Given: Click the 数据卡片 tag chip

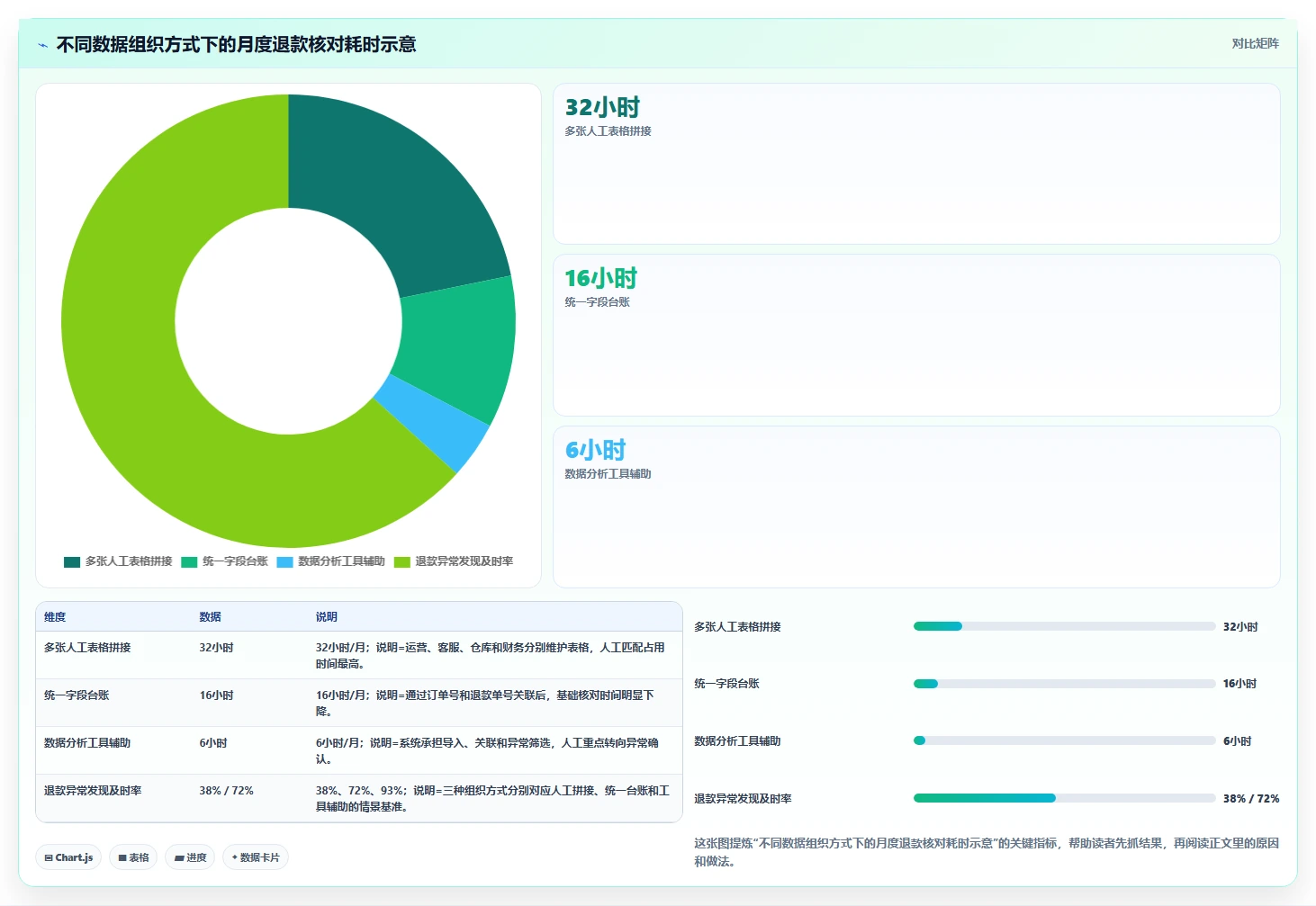Looking at the screenshot, I should 256,857.
